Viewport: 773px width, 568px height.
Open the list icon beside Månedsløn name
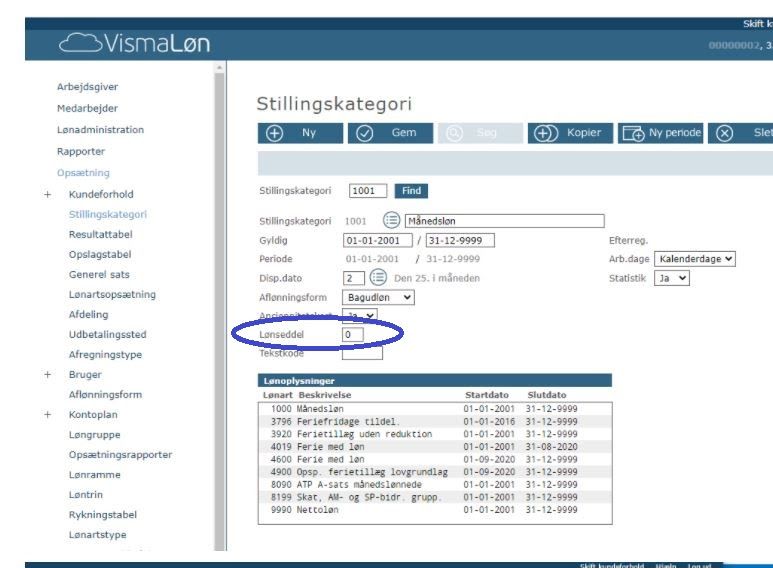point(391,220)
